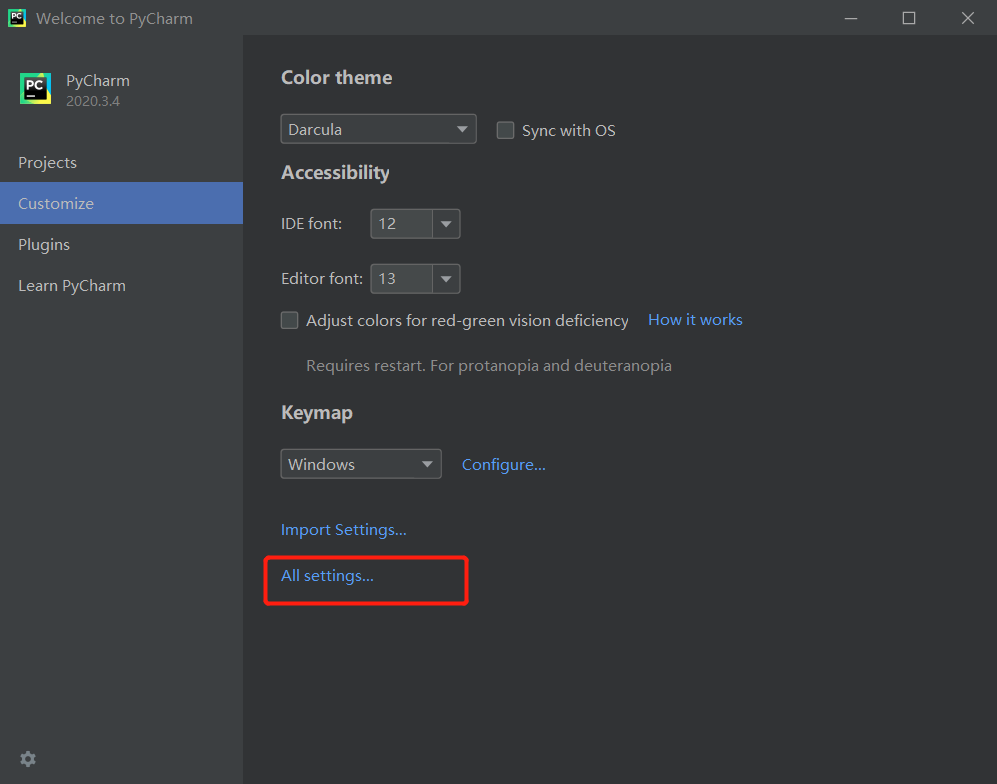Close the Welcome to PyCharm window
The height and width of the screenshot is (784, 997).
point(967,18)
